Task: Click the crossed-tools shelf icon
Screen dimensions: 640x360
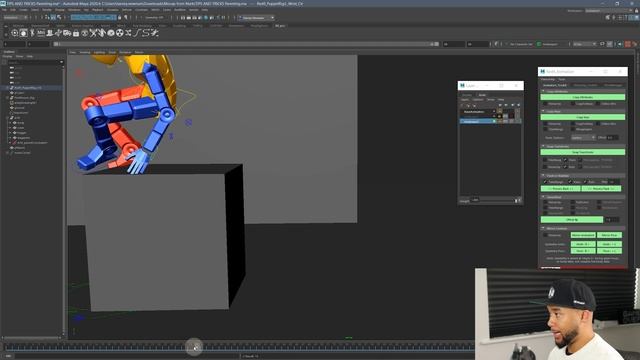Action: [x=93, y=33]
